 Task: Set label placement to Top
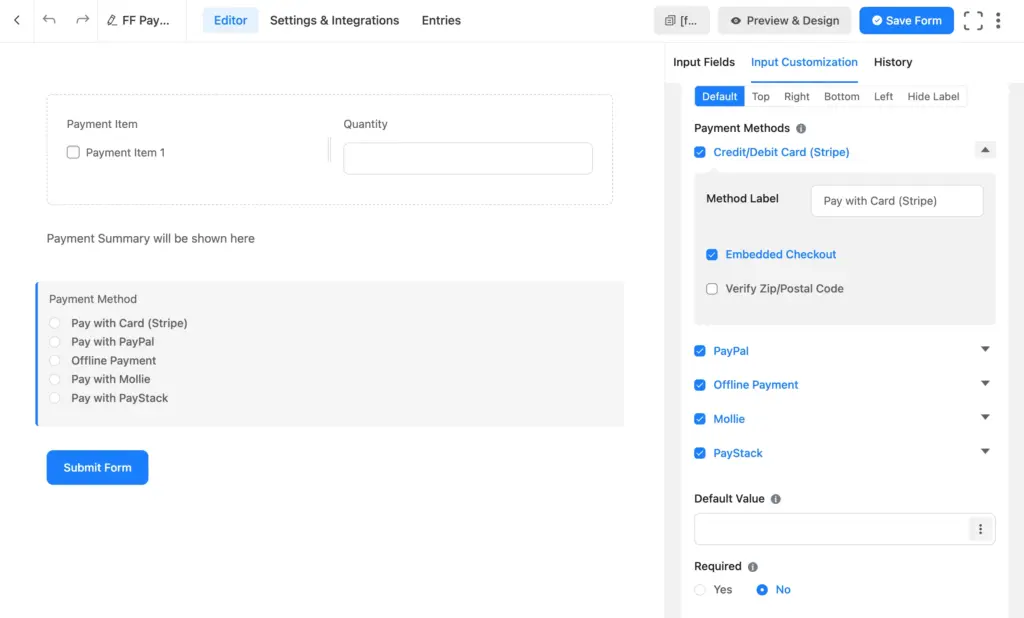point(760,97)
